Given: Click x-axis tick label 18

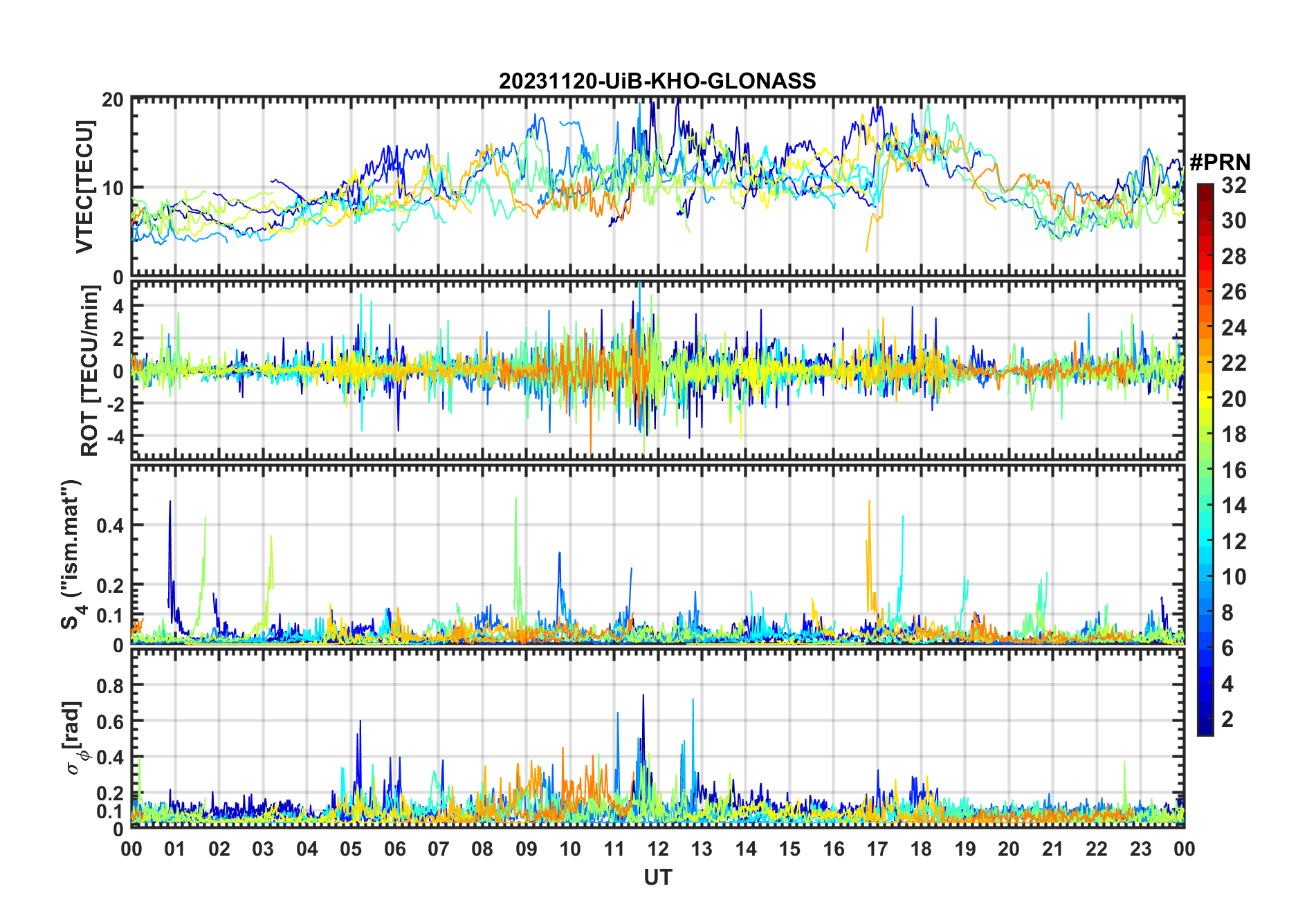Looking at the screenshot, I should [921, 849].
